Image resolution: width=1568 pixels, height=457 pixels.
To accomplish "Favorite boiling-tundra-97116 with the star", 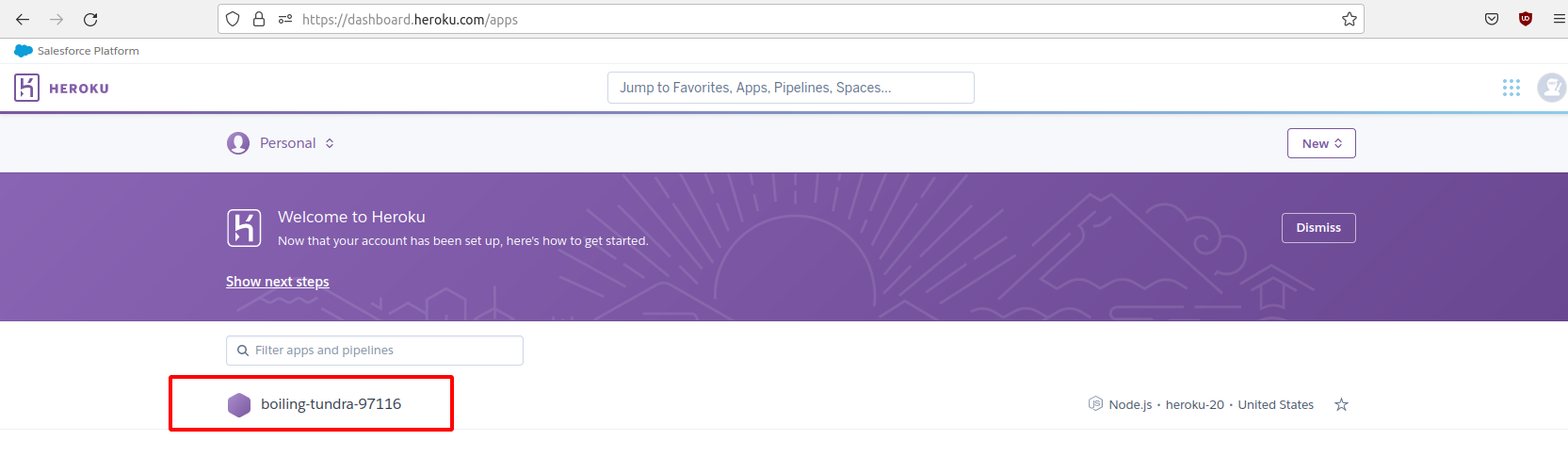I will coord(1341,404).
